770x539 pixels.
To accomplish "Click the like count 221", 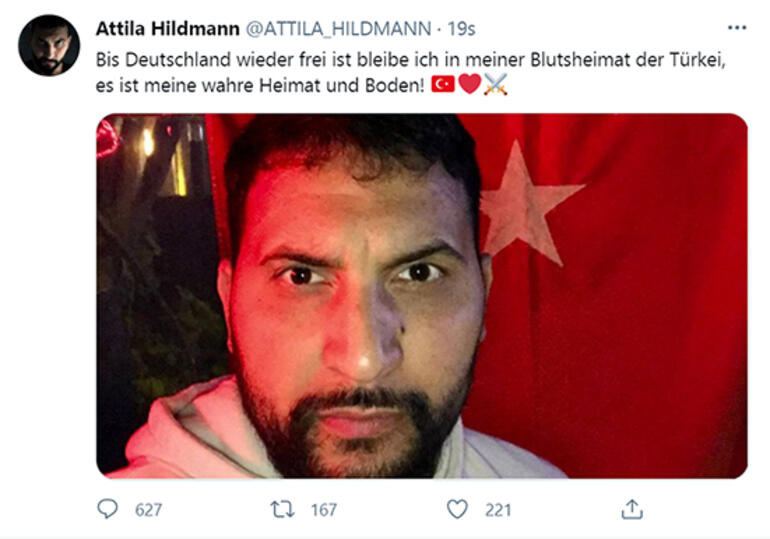I will coord(498,510).
